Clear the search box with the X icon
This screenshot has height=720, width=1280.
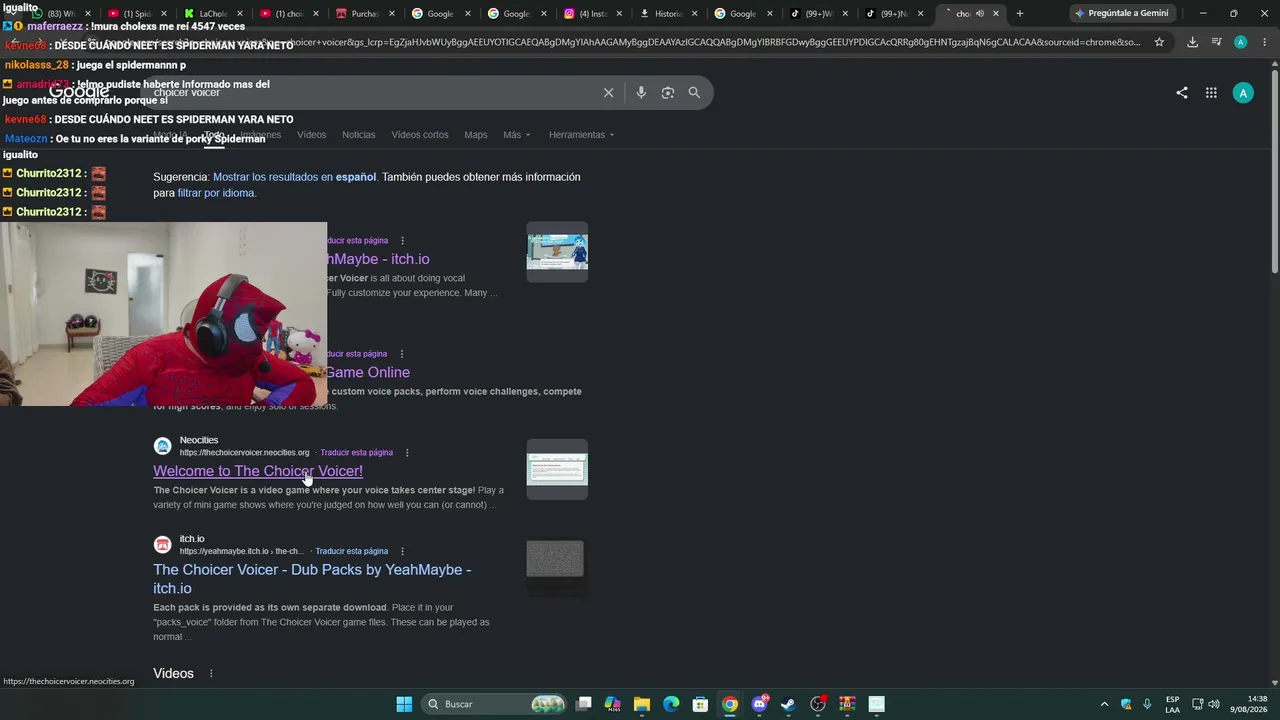(x=608, y=92)
